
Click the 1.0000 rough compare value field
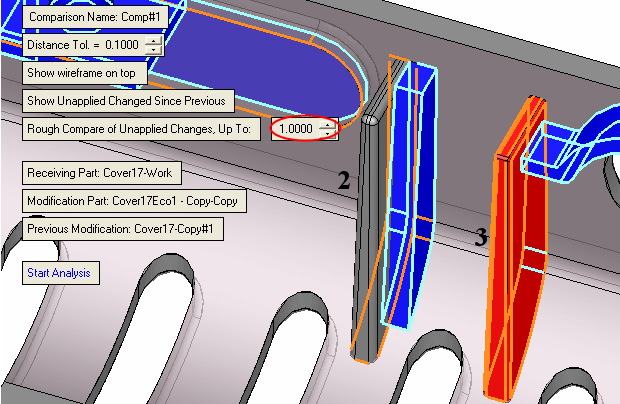295,129
